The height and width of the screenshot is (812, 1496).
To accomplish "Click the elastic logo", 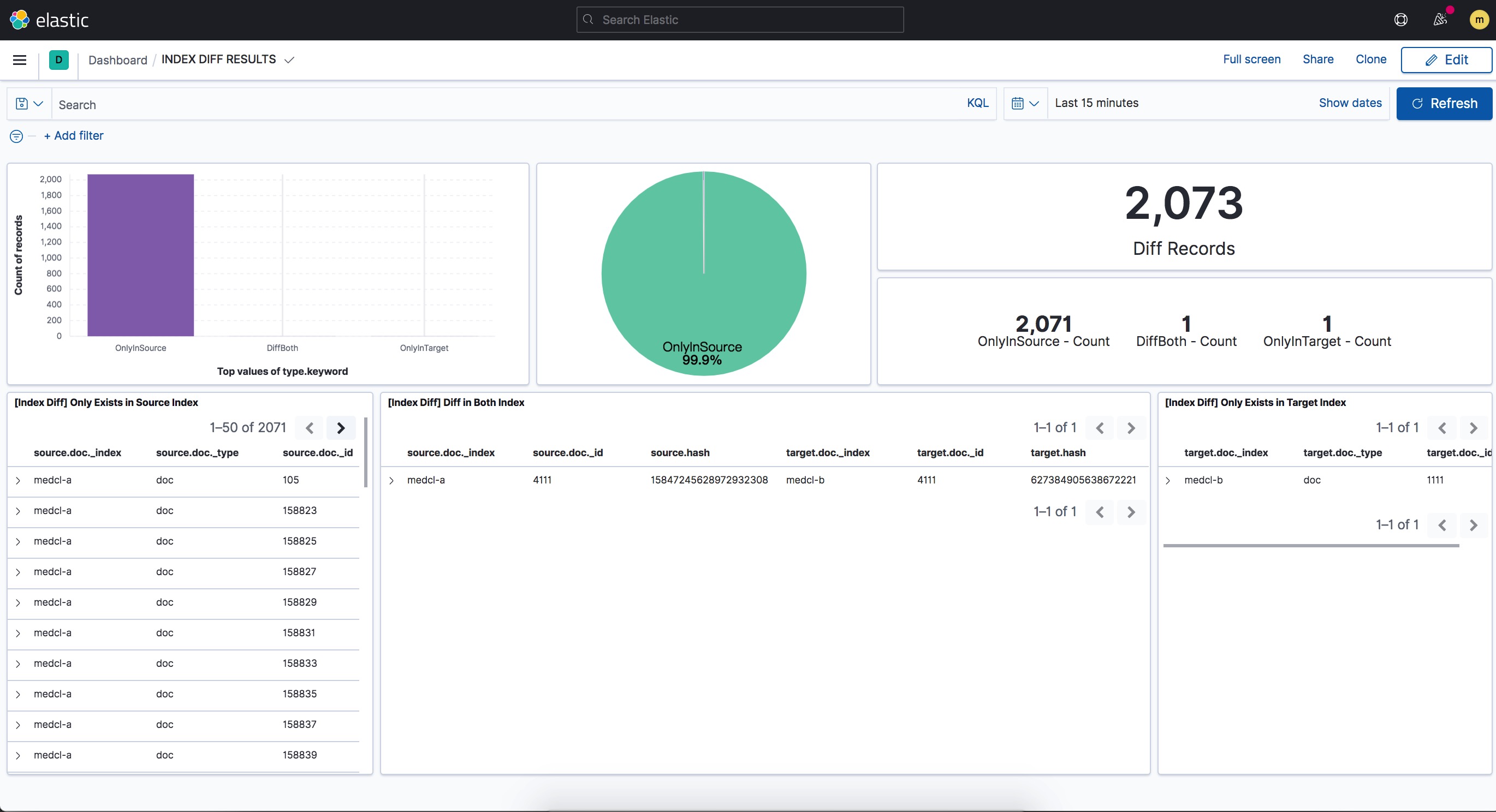I will (49, 20).
